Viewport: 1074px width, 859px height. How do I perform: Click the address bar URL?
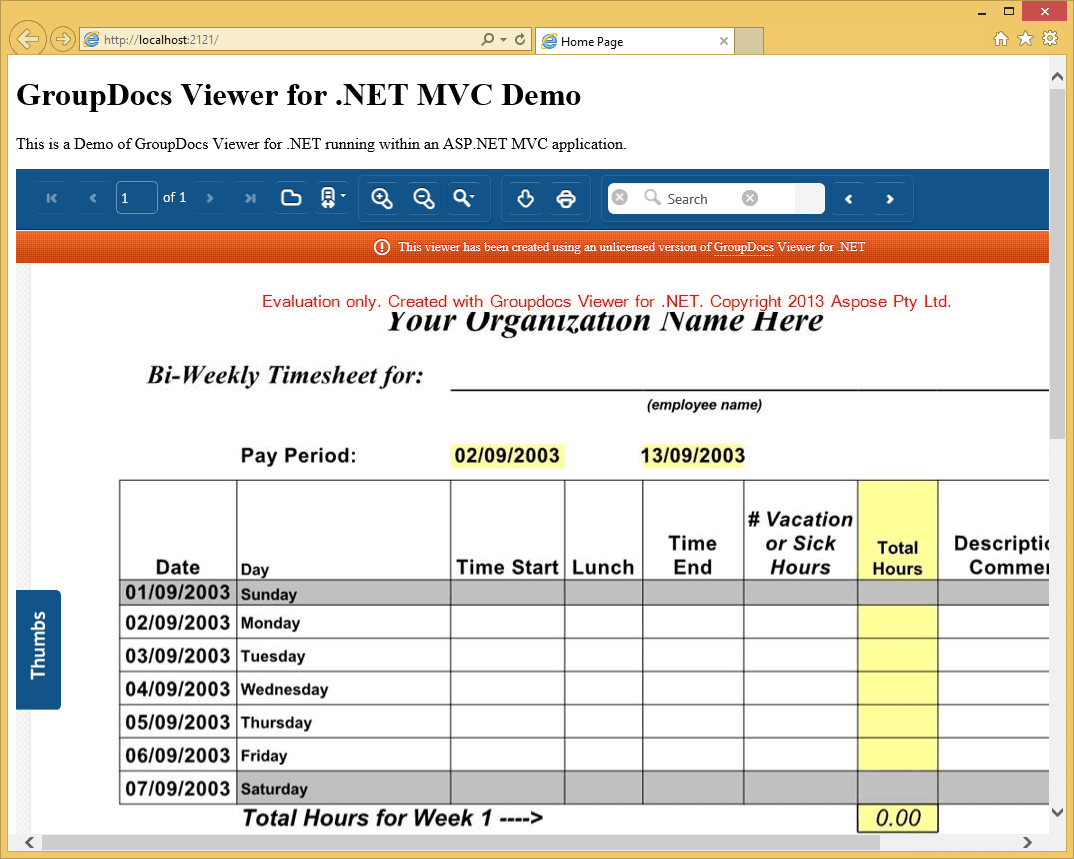[162, 40]
